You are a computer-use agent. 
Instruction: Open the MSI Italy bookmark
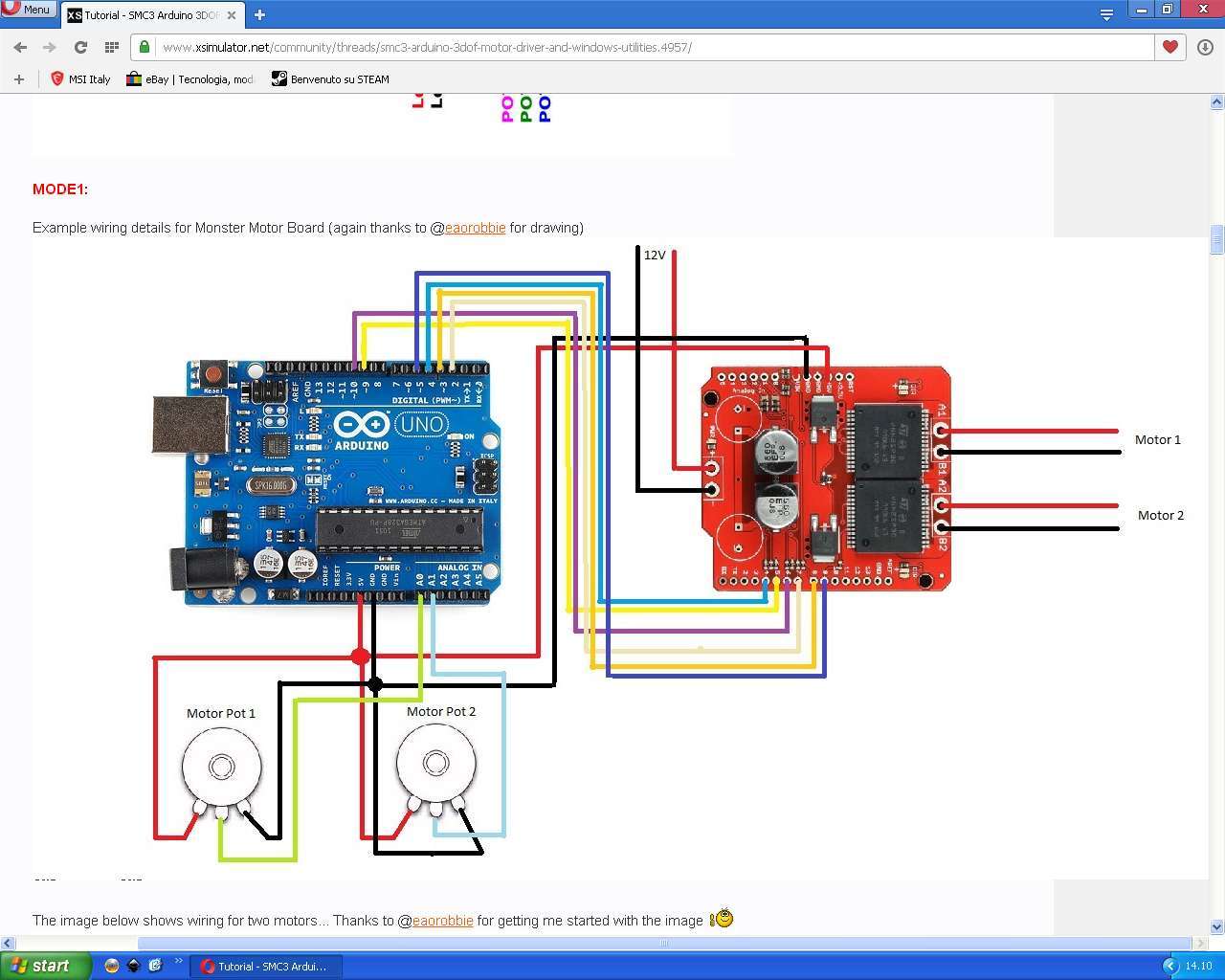point(80,79)
